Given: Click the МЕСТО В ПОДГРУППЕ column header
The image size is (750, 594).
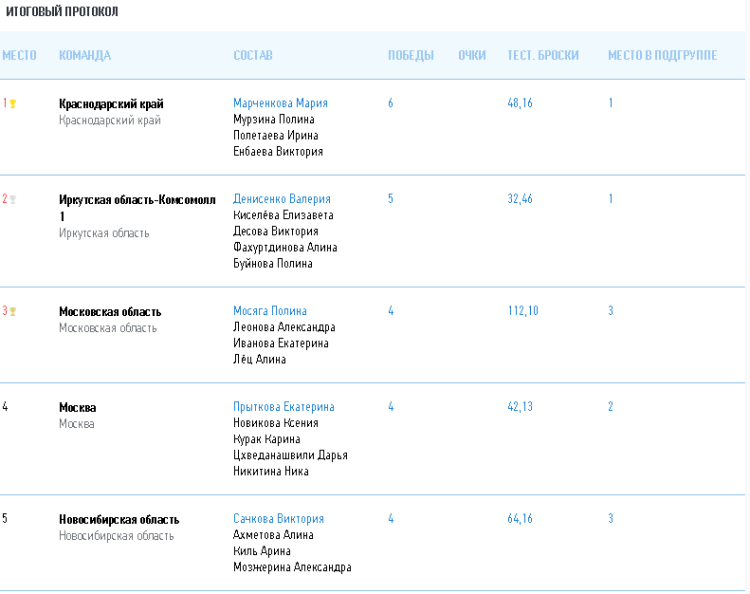Looking at the screenshot, I should pos(662,56).
